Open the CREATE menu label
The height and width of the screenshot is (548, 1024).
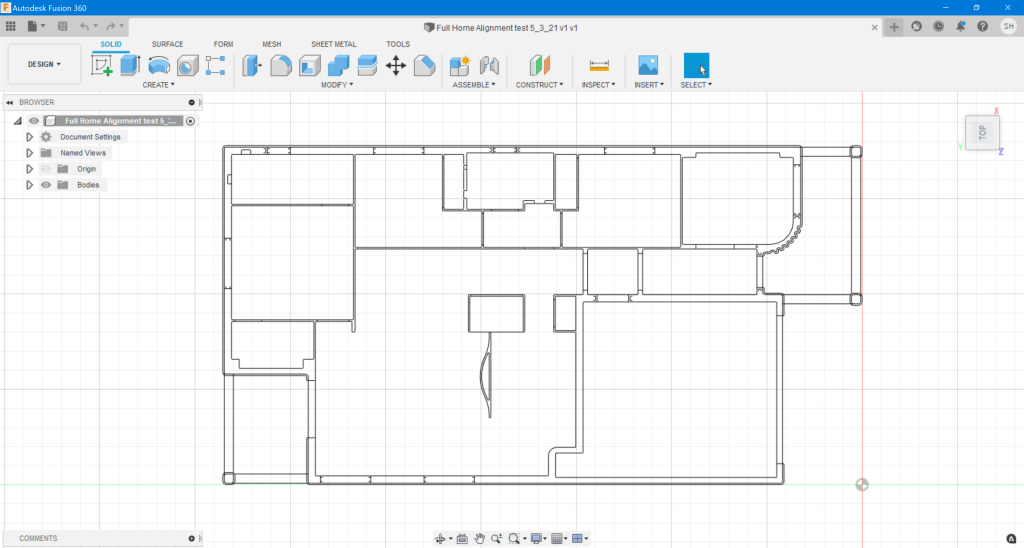159,85
